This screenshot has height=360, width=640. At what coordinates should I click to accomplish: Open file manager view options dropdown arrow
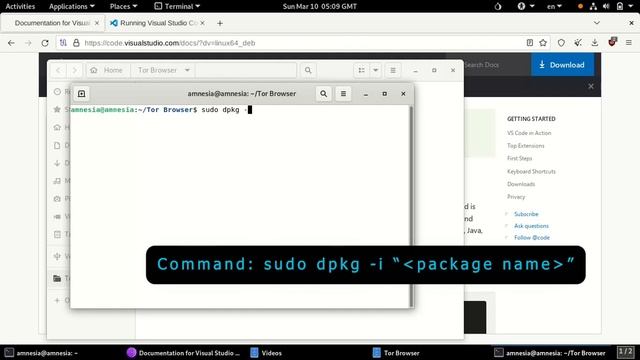point(376,70)
